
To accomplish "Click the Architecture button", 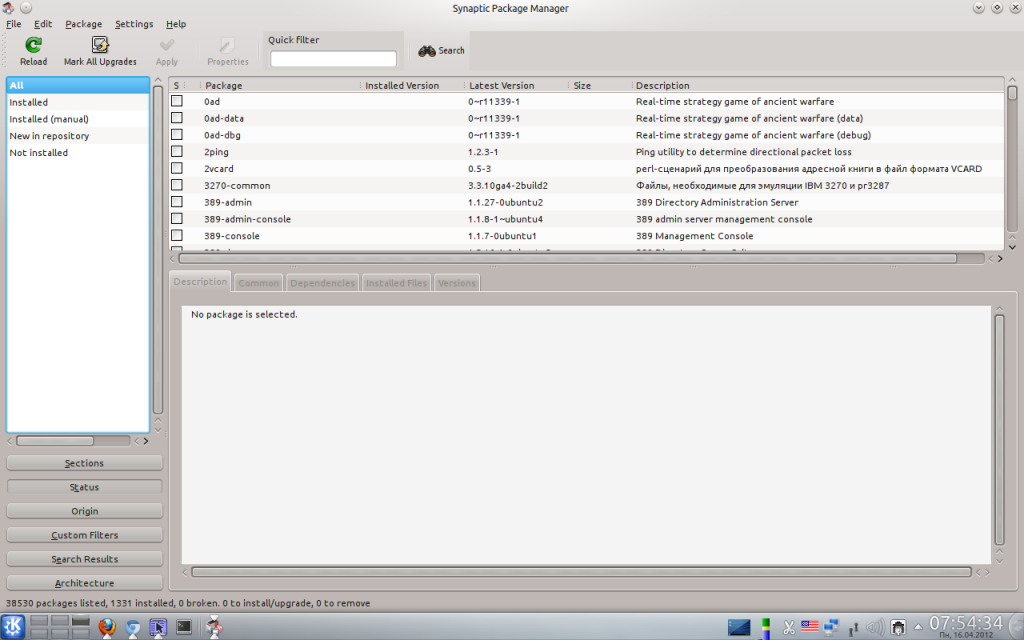I will (x=84, y=583).
